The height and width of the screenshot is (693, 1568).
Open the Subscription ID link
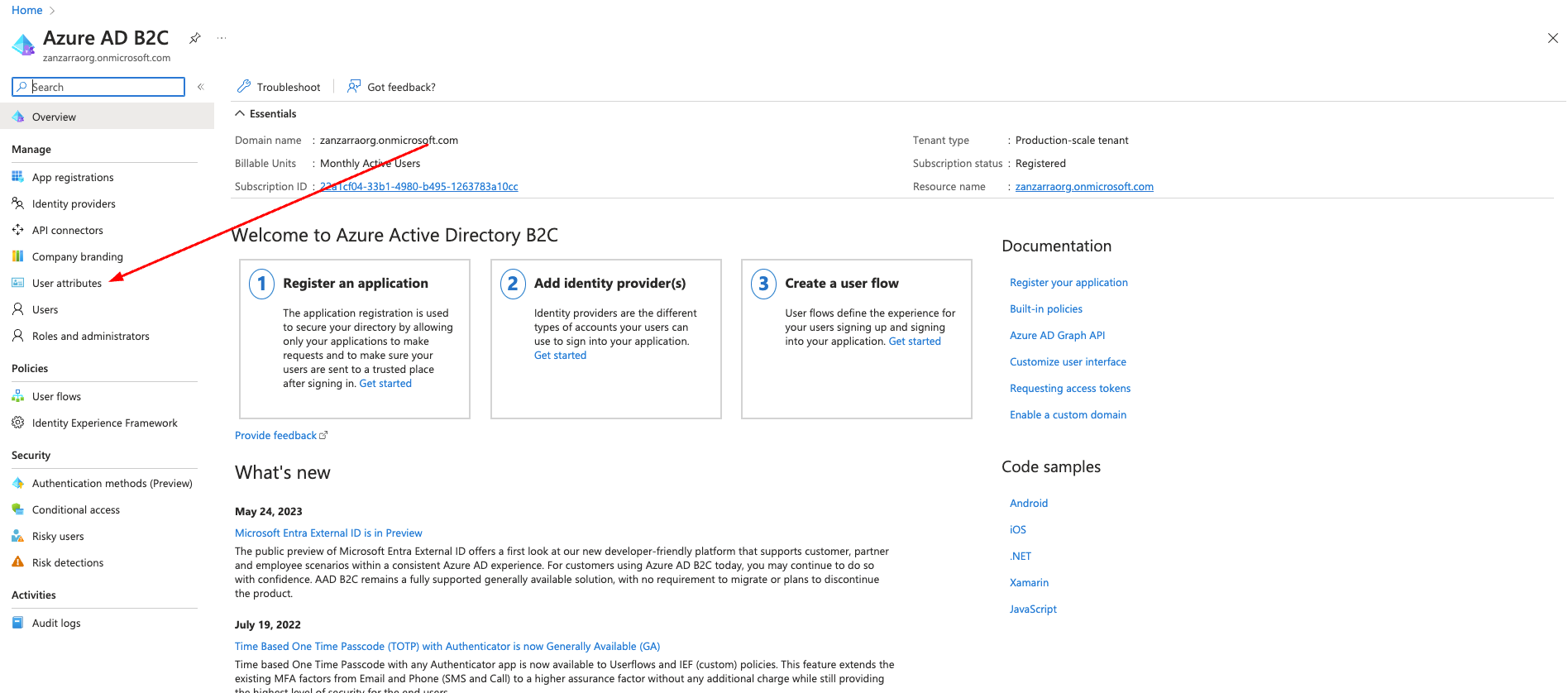tap(419, 187)
